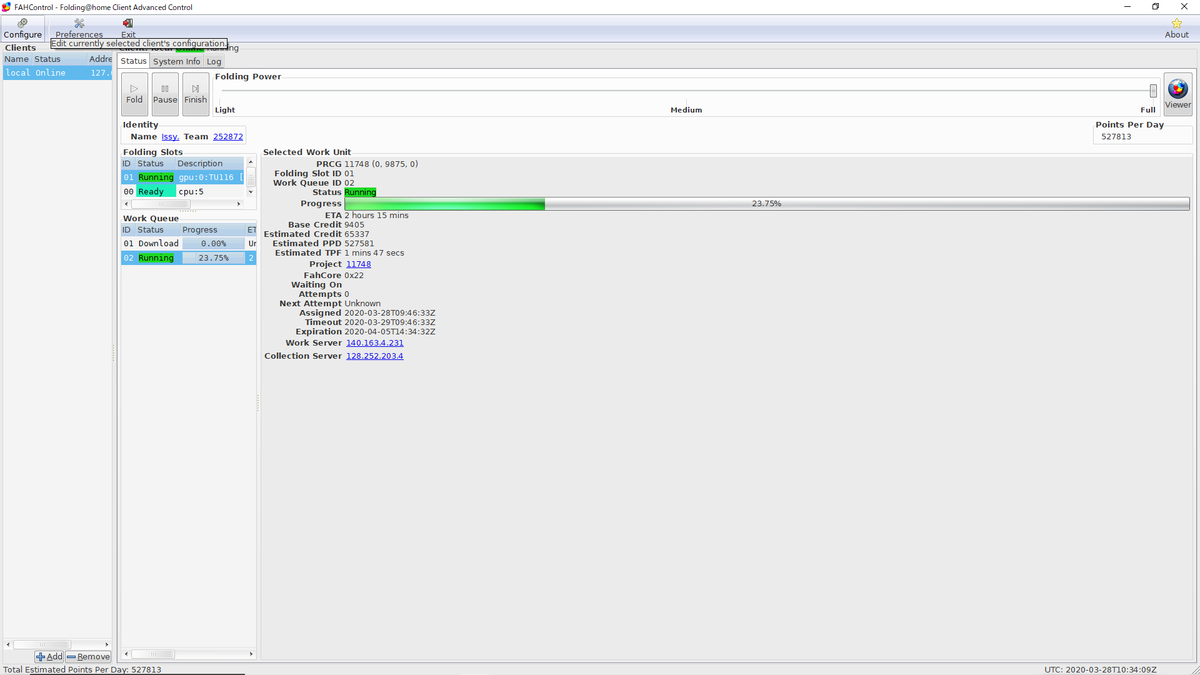Sort clients by Name column header
The width and height of the screenshot is (1200, 675).
coord(17,59)
